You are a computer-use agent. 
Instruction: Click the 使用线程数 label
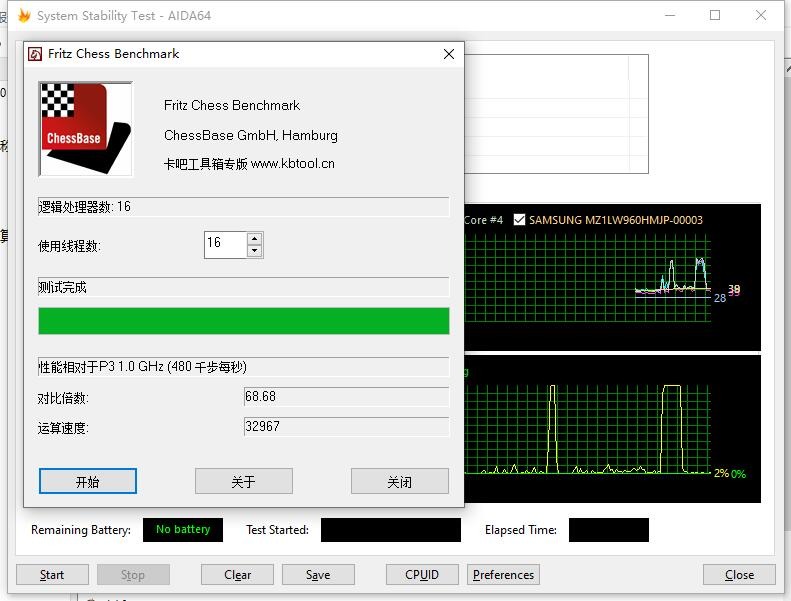(69, 246)
